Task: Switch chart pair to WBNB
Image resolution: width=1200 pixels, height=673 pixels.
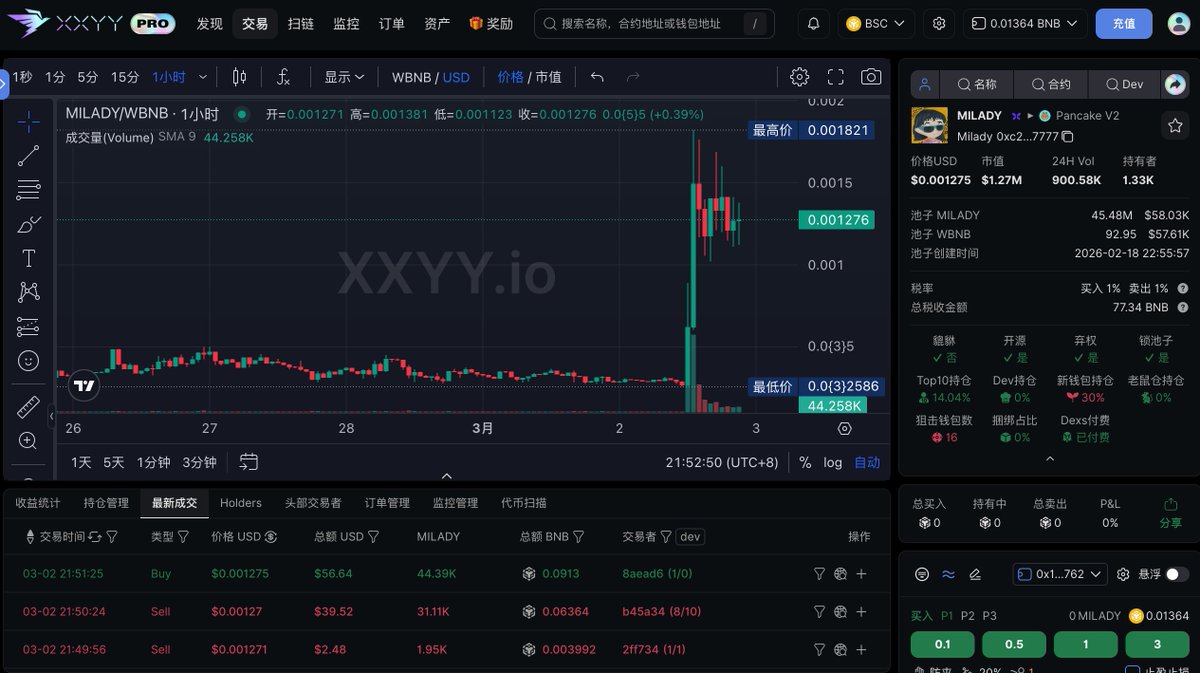Action: point(410,77)
